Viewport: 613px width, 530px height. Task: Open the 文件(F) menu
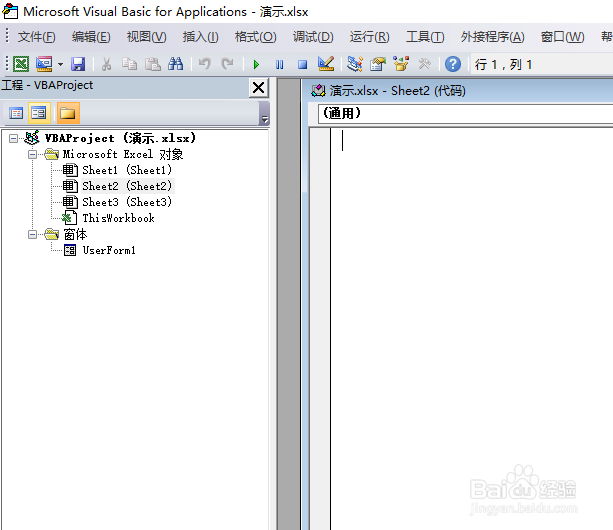click(x=36, y=37)
